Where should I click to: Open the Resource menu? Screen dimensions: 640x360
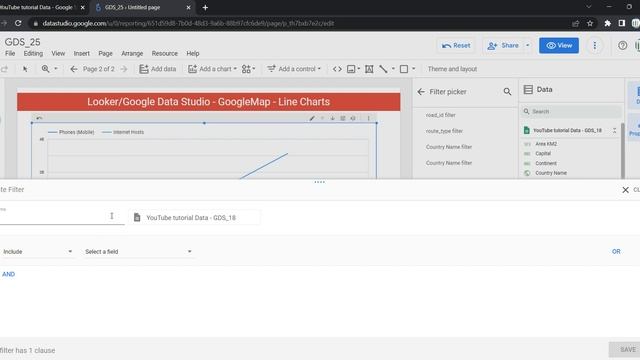pos(164,53)
